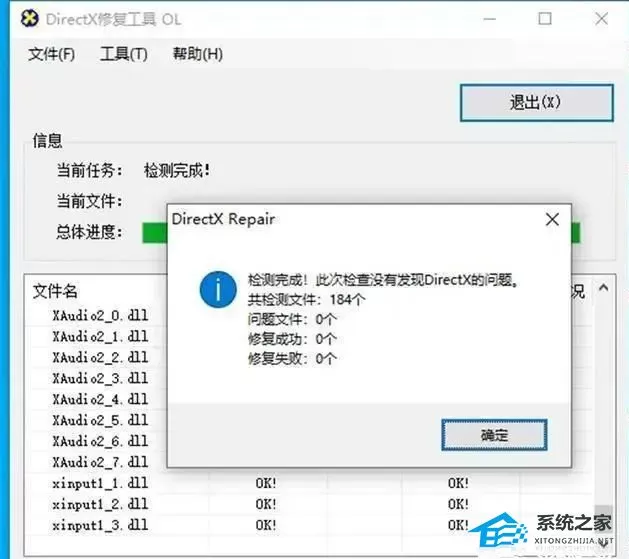Click the blue information icon in dialog
This screenshot has width=629, height=559.
218,290
